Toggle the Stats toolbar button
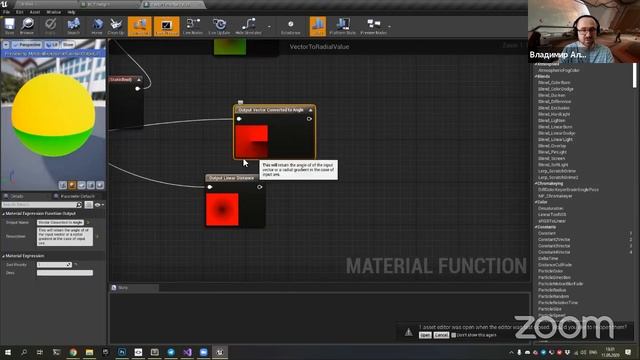The height and width of the screenshot is (360, 640). 318,26
